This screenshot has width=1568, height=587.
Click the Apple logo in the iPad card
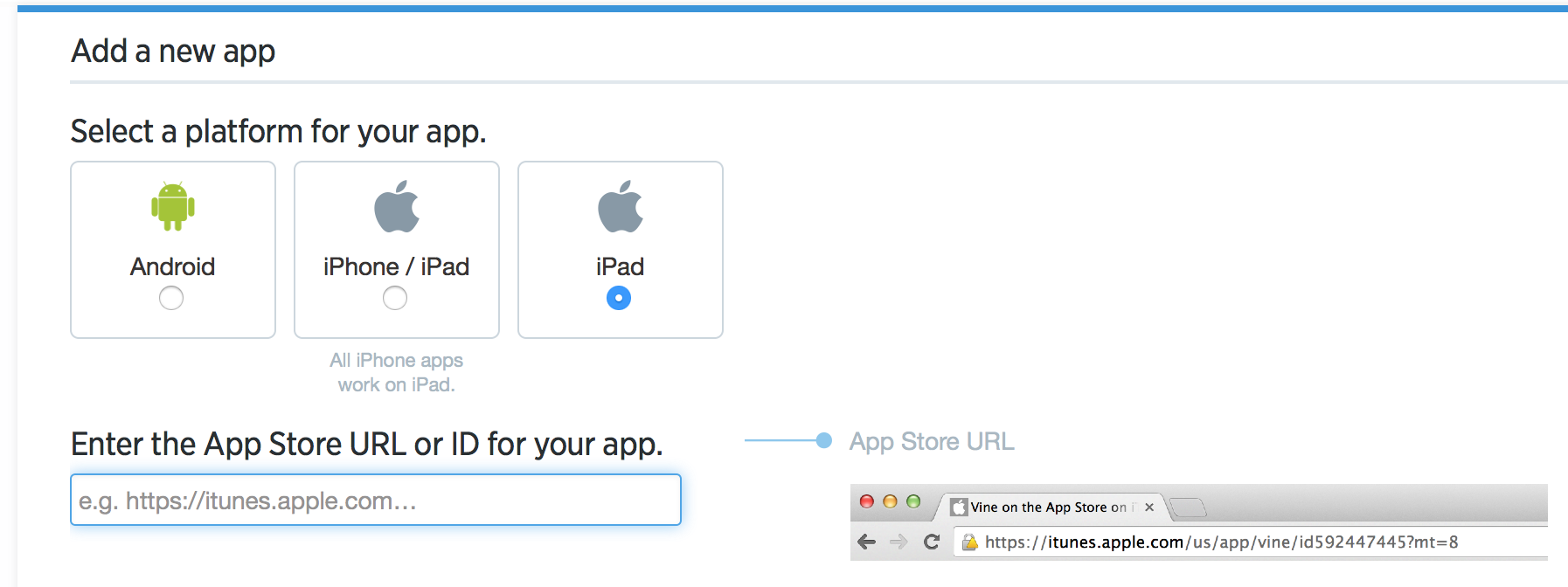621,206
